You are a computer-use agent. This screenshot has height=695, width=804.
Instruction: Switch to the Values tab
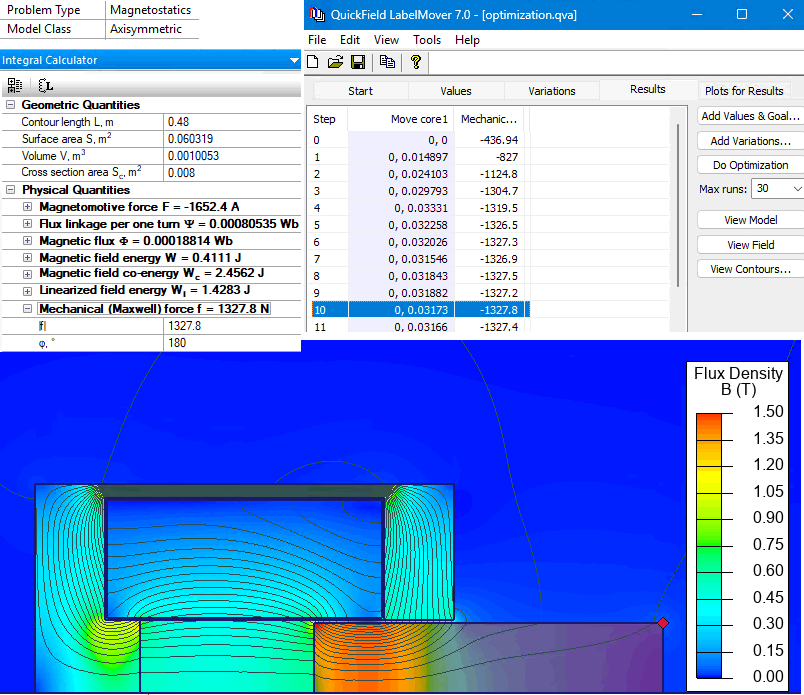456,91
